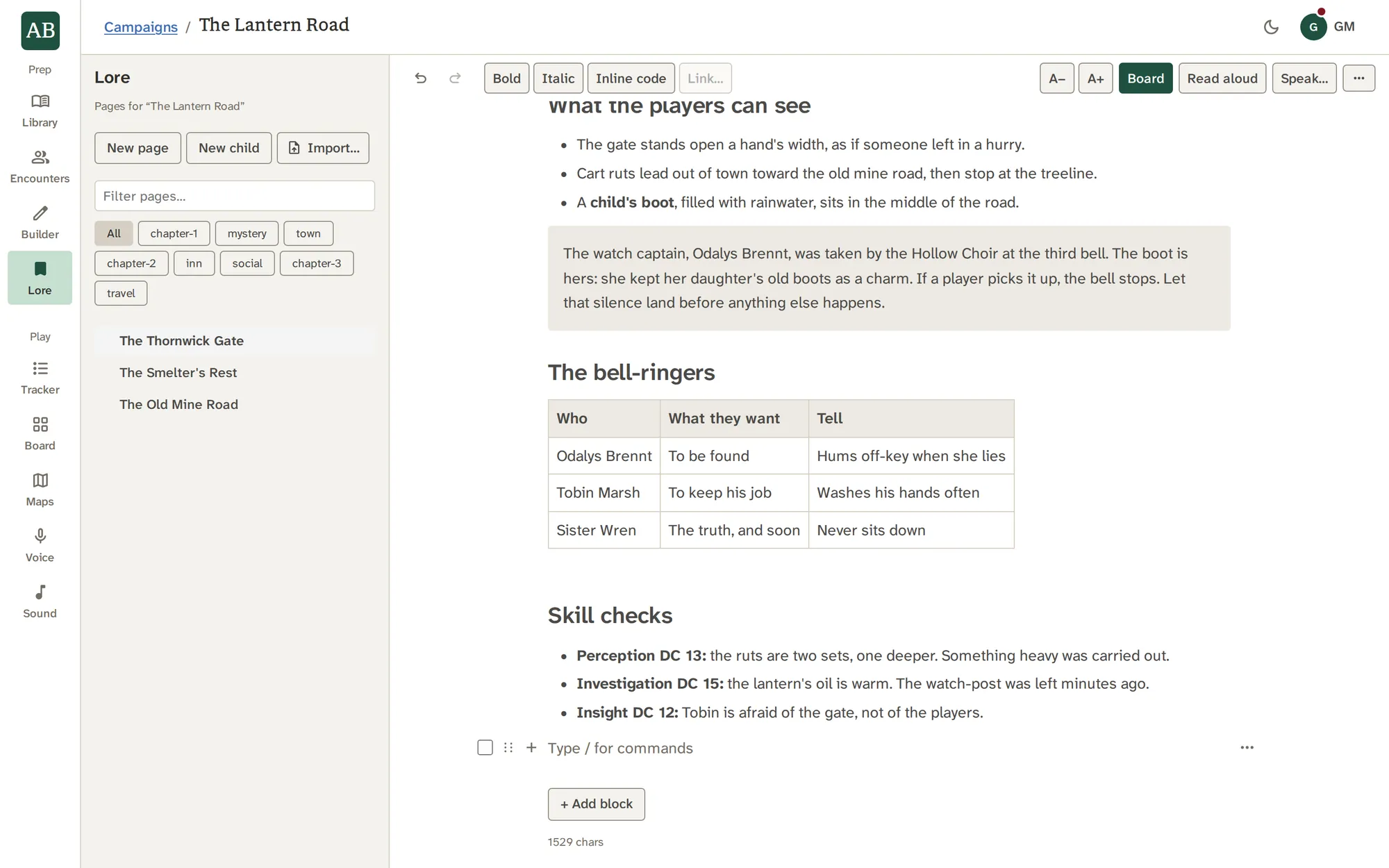Screen dimensions: 1389x868
Task: Open the Sound music section
Action: pyautogui.click(x=40, y=601)
